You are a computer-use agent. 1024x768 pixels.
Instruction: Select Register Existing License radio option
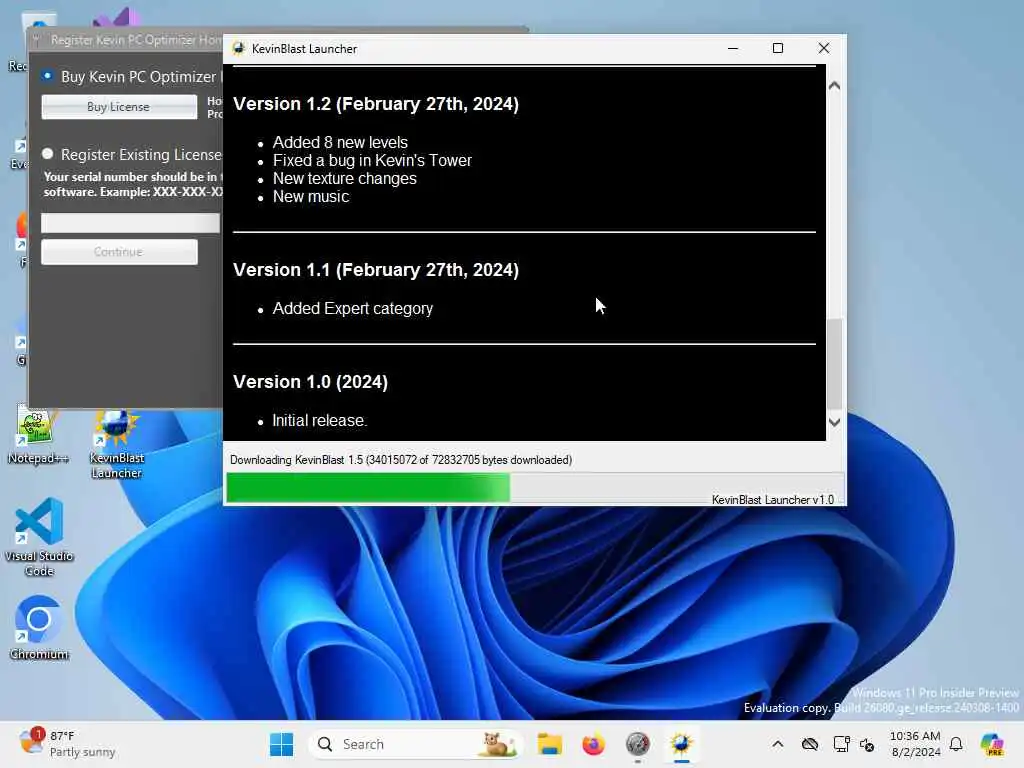tap(47, 154)
